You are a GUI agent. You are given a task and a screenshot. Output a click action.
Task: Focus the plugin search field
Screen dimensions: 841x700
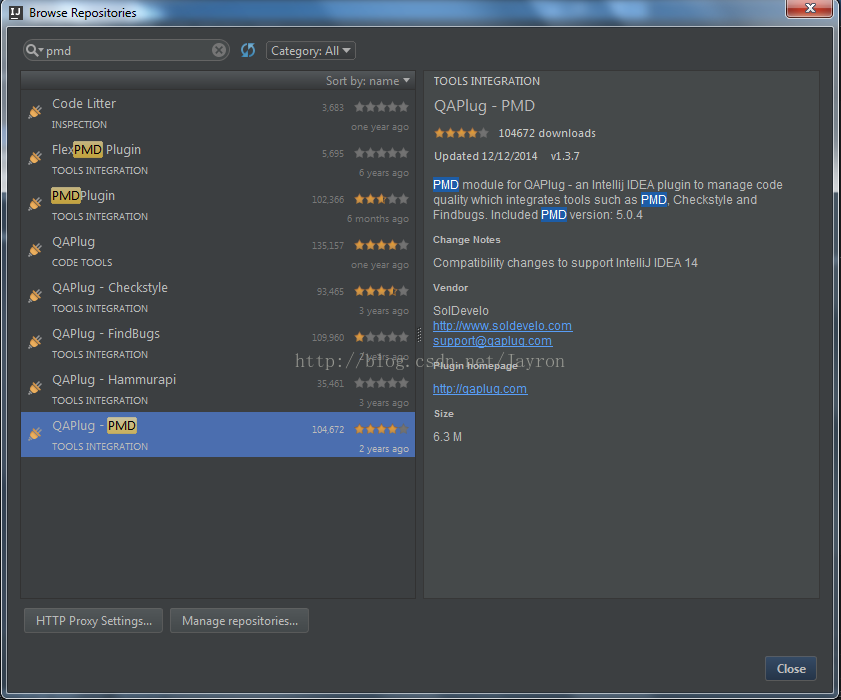[127, 50]
